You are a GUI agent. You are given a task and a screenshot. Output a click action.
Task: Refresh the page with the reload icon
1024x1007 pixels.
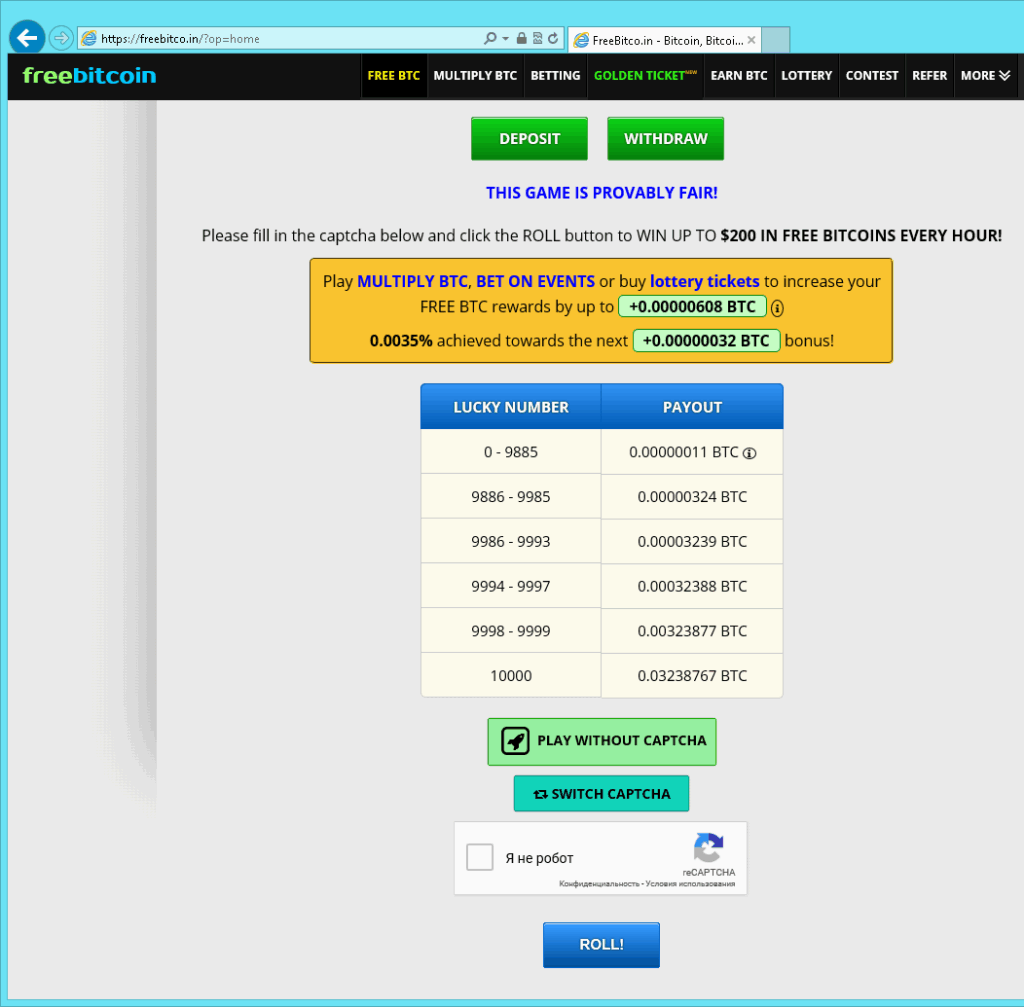pos(553,39)
